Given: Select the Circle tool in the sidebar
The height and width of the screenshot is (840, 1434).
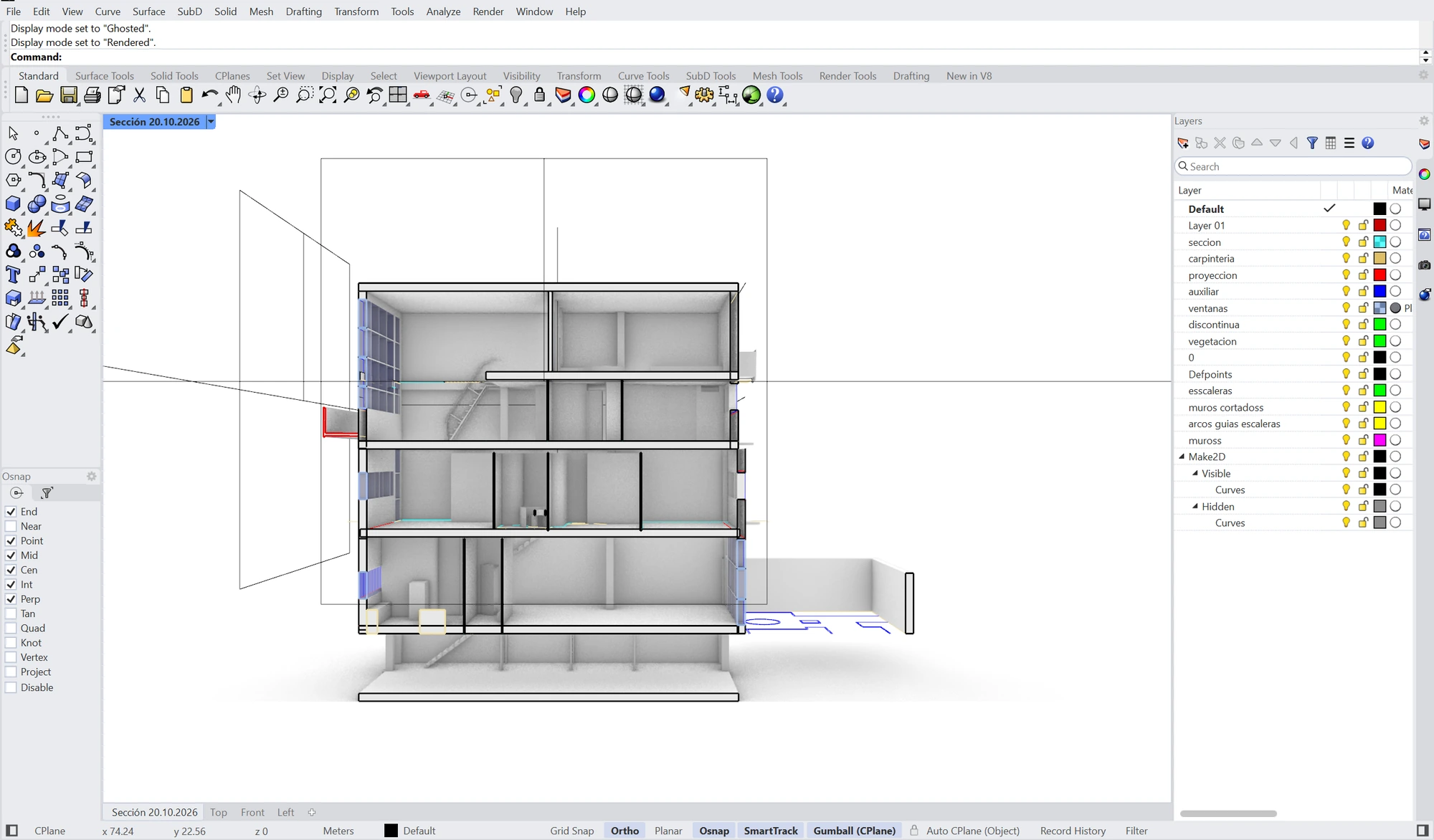Looking at the screenshot, I should click(x=13, y=157).
